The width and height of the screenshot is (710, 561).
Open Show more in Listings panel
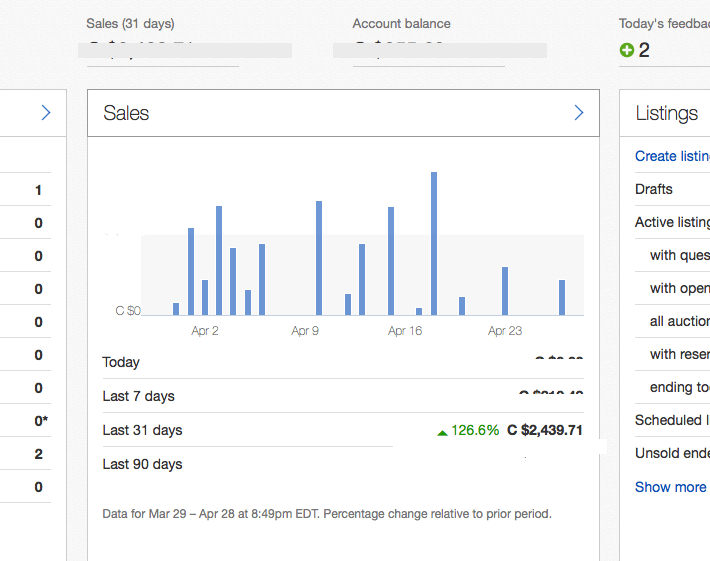(x=671, y=487)
